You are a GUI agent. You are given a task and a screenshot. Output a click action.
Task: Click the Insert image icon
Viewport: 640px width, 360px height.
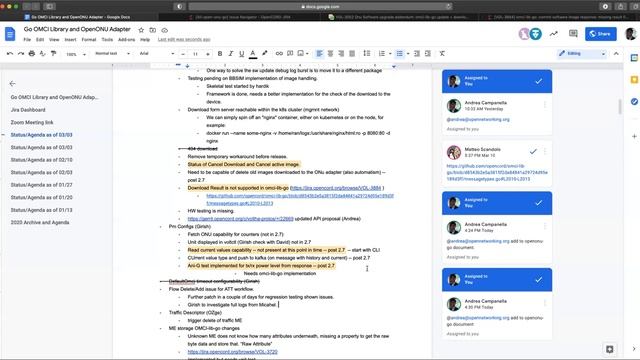tap(301, 53)
